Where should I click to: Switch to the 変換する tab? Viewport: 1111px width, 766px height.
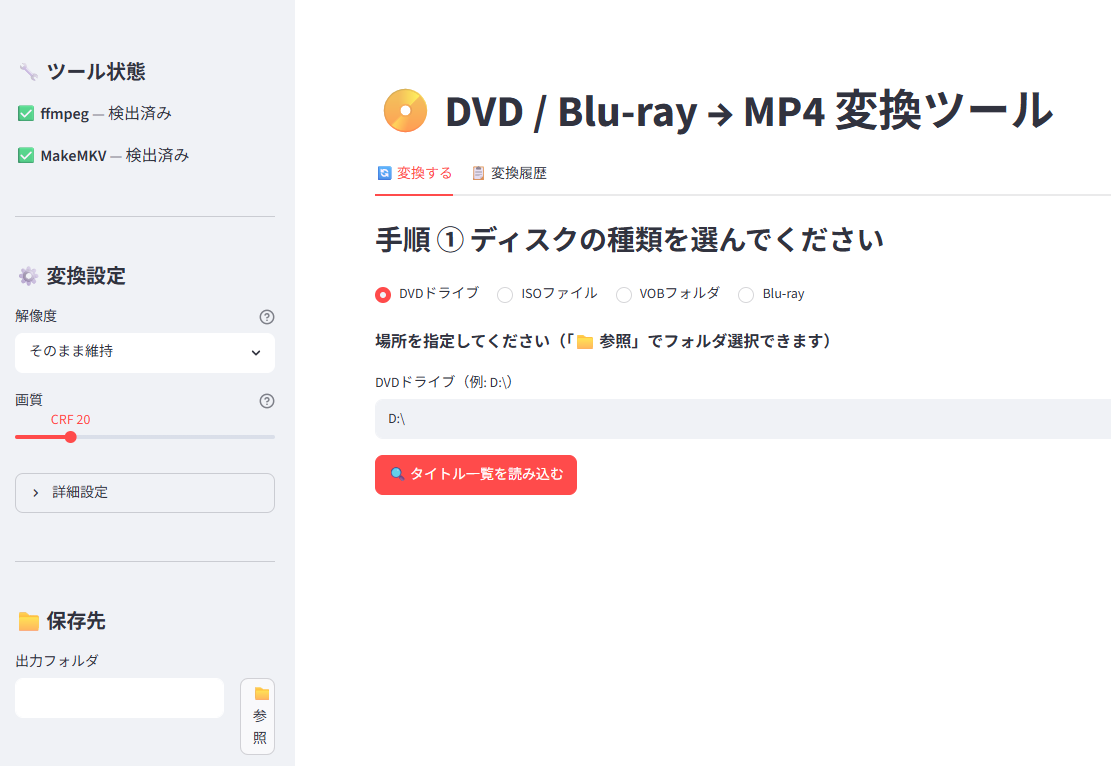click(x=414, y=173)
